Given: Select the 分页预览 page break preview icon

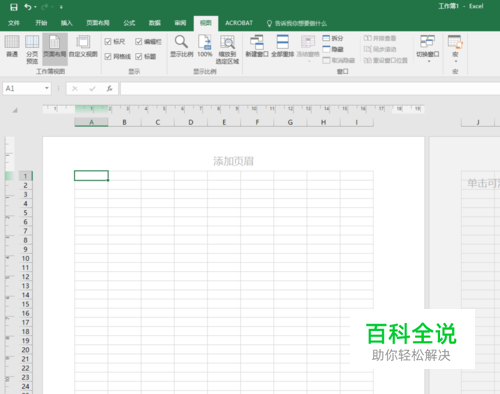Looking at the screenshot, I should tap(32, 49).
